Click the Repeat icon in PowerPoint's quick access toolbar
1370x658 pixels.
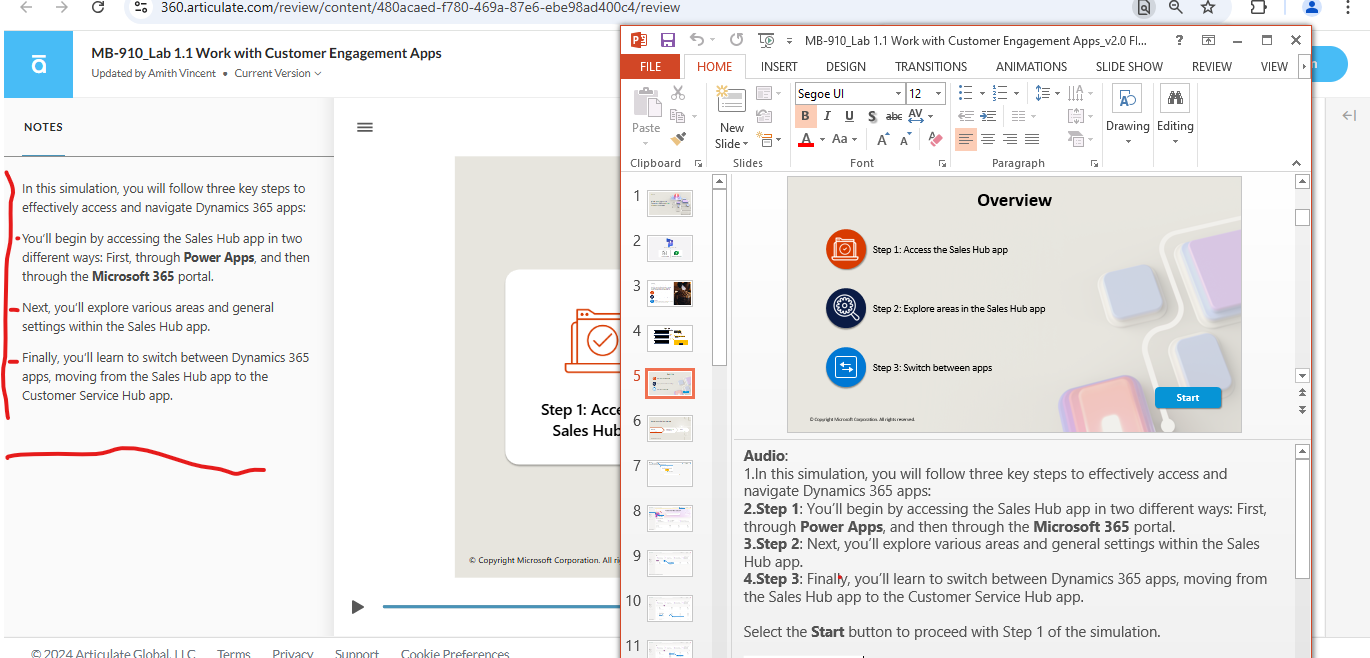pyautogui.click(x=737, y=40)
